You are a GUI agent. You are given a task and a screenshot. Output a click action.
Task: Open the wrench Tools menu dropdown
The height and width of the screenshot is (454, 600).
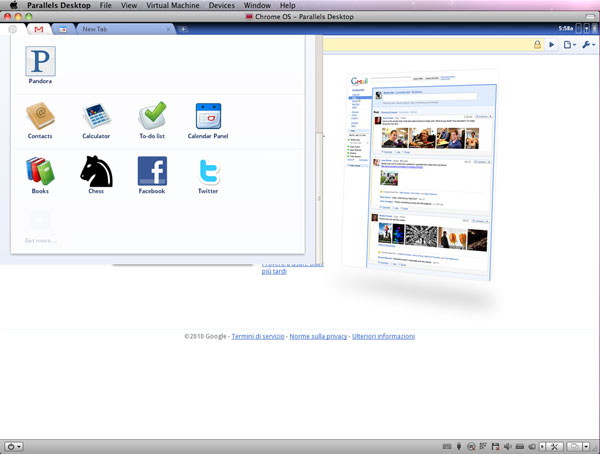pyautogui.click(x=588, y=45)
